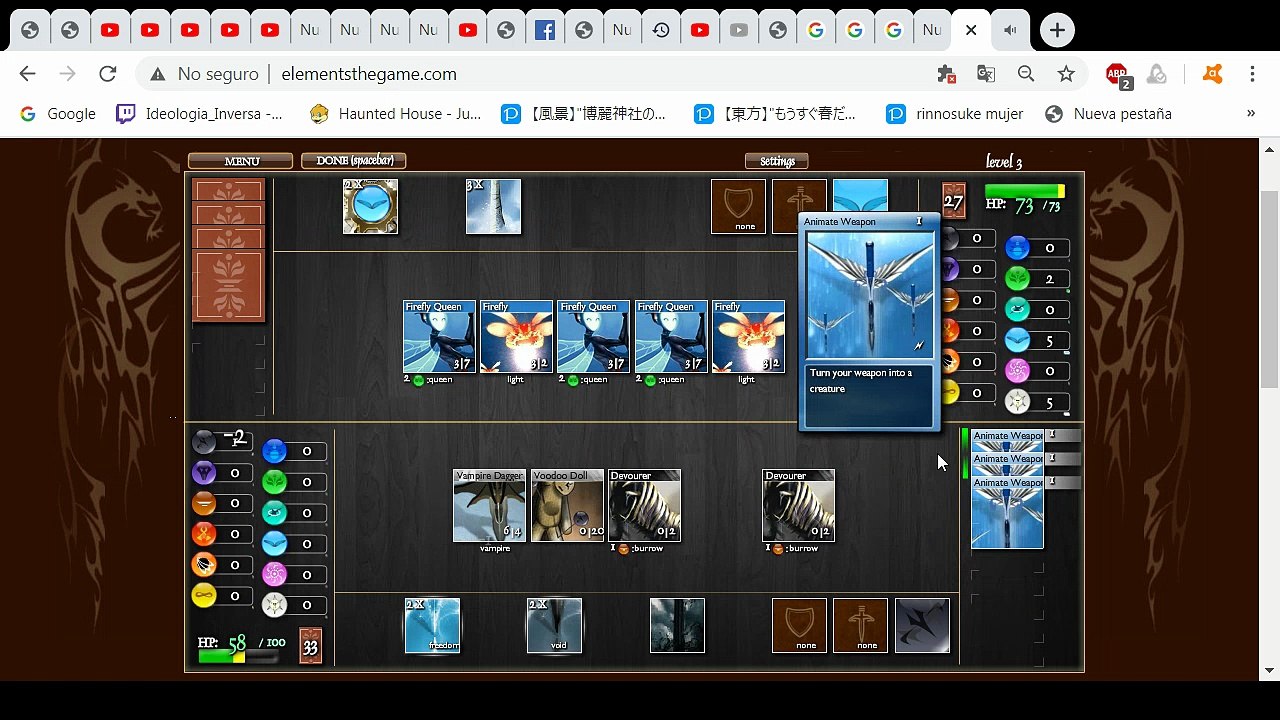Open the 'rinnosuke mujer' bookmark

[x=955, y=114]
